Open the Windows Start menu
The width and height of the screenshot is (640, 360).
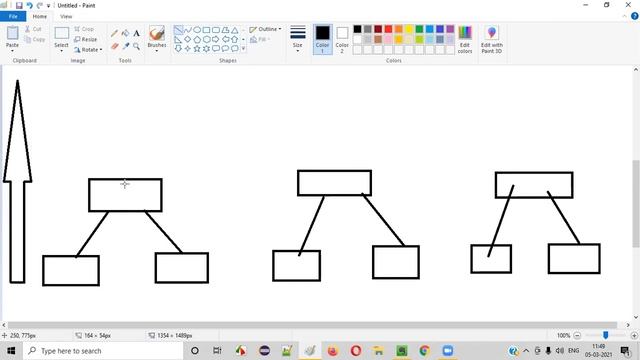tap(11, 351)
